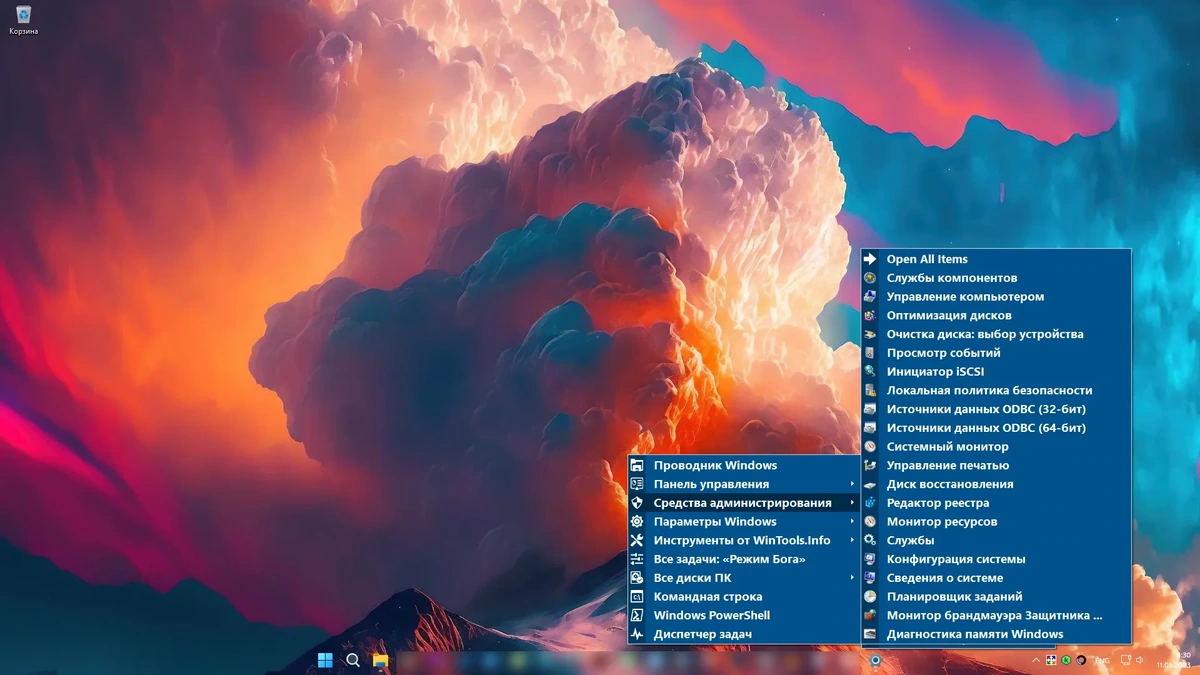Expand Инструменты от WinTools.Info submenu arrow
Viewport: 1200px width, 675px height.
point(853,540)
